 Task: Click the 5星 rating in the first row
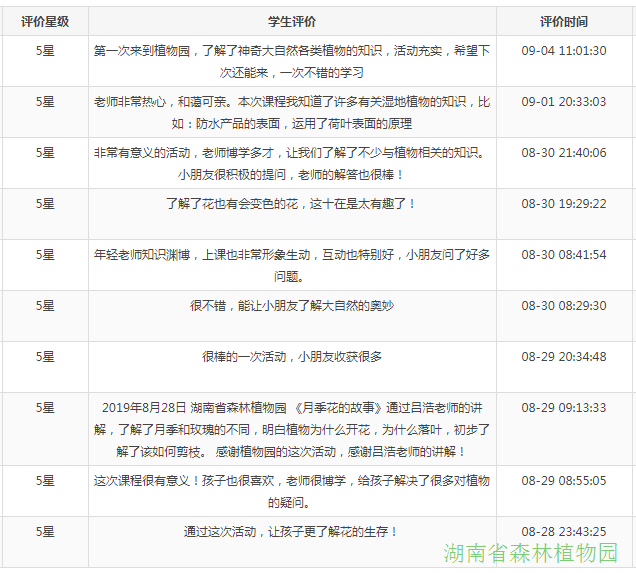[x=45, y=50]
